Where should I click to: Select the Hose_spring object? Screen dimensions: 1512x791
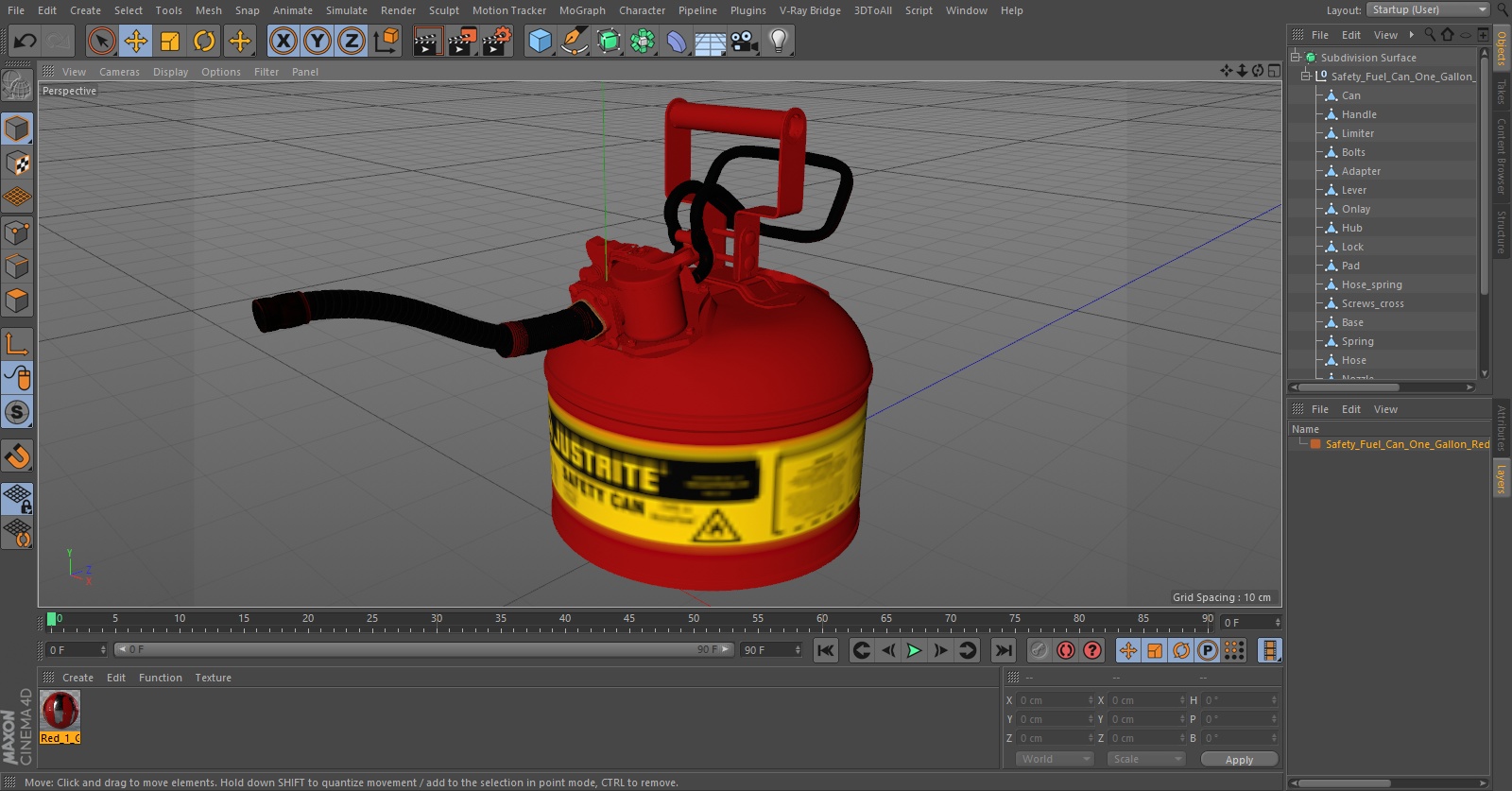tap(1371, 284)
